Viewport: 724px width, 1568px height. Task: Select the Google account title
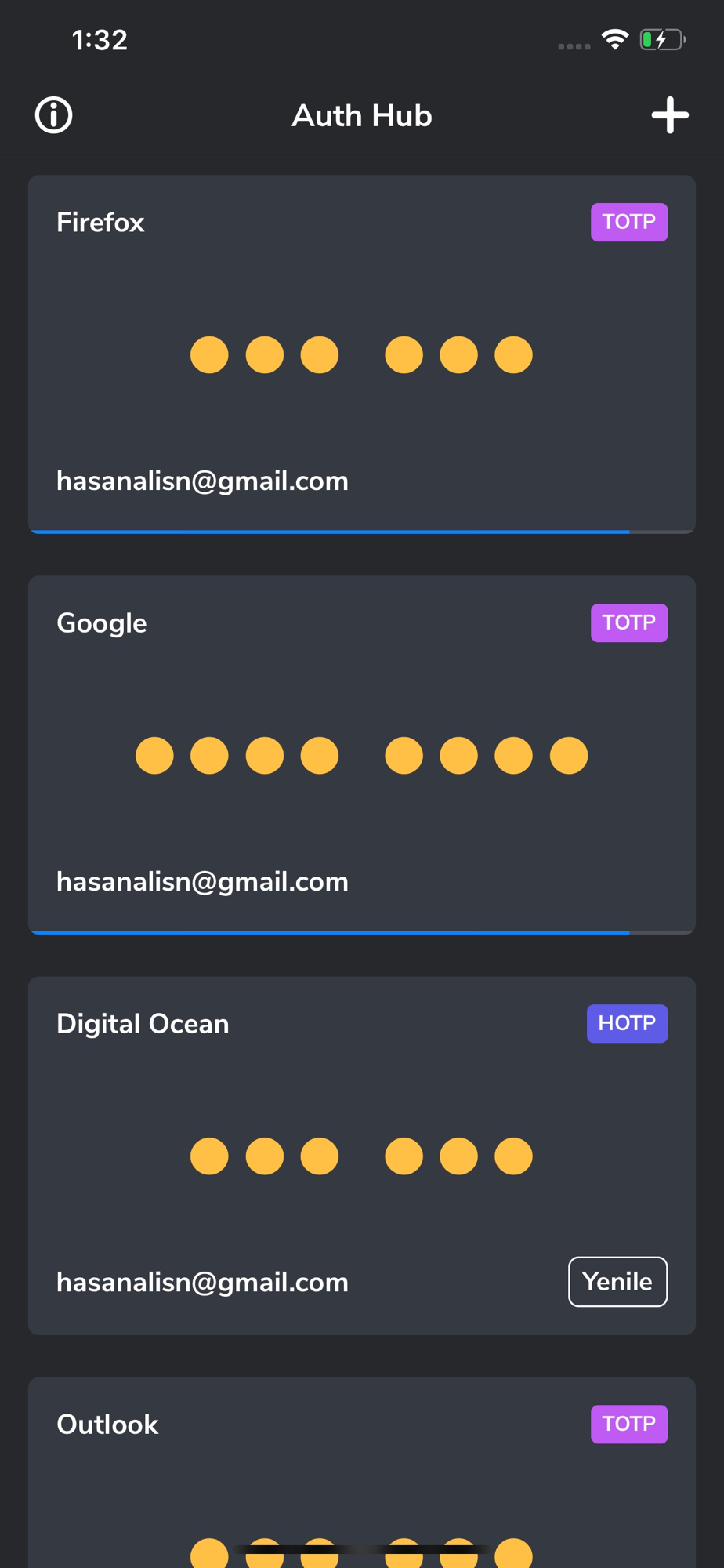[102, 623]
